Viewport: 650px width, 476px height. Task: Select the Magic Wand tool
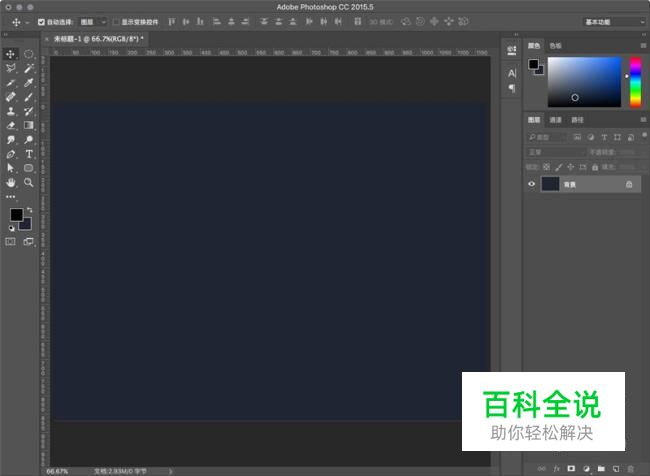(x=28, y=68)
